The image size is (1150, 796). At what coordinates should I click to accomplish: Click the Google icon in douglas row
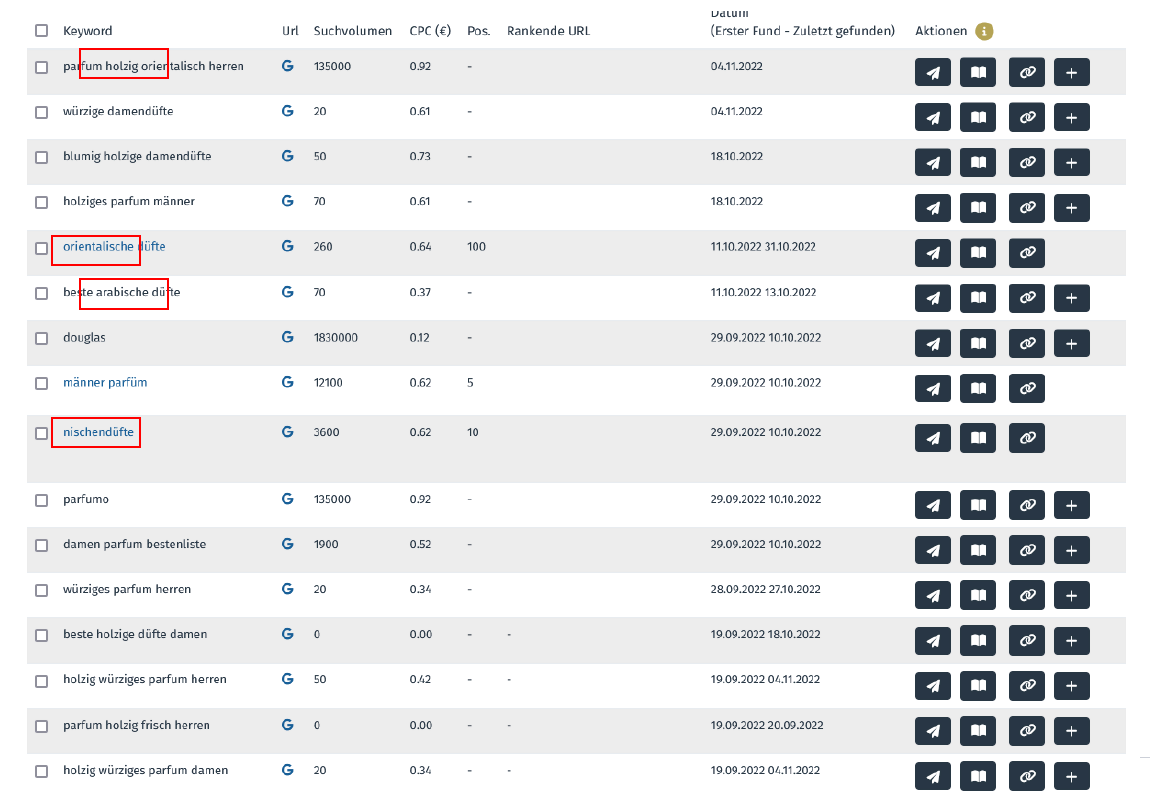[288, 337]
